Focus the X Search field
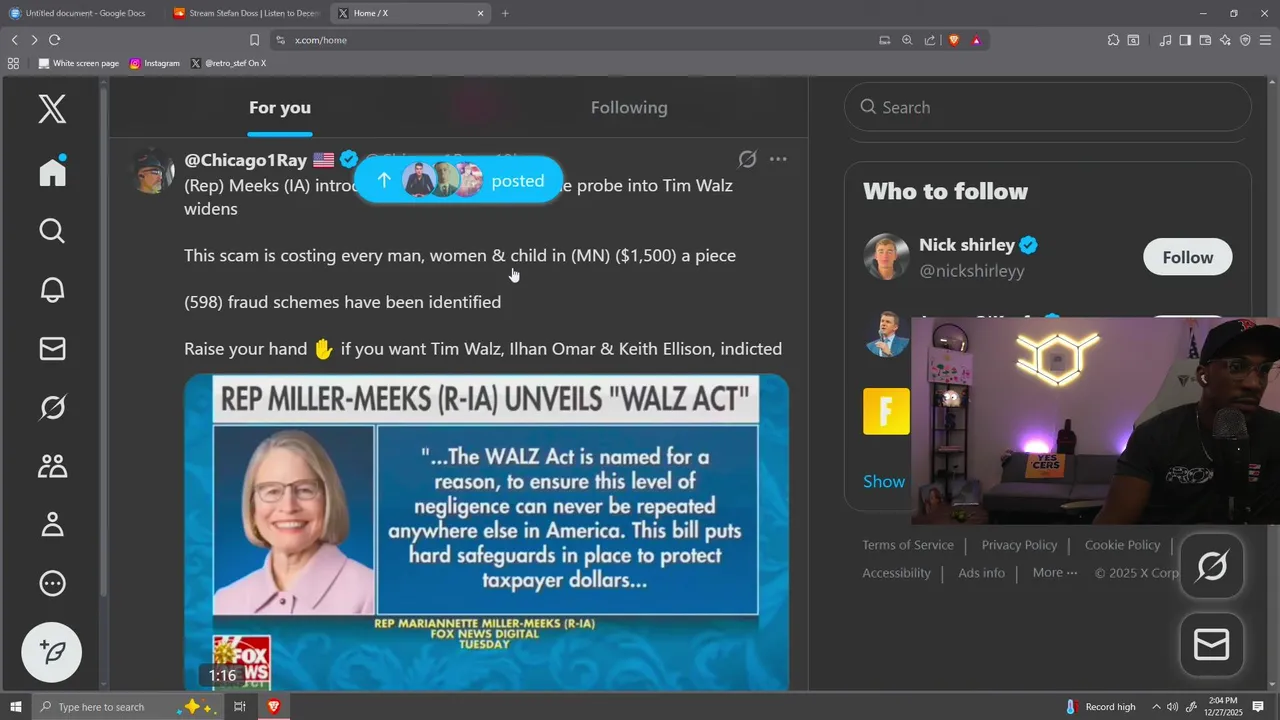The image size is (1280, 720). 1047,107
